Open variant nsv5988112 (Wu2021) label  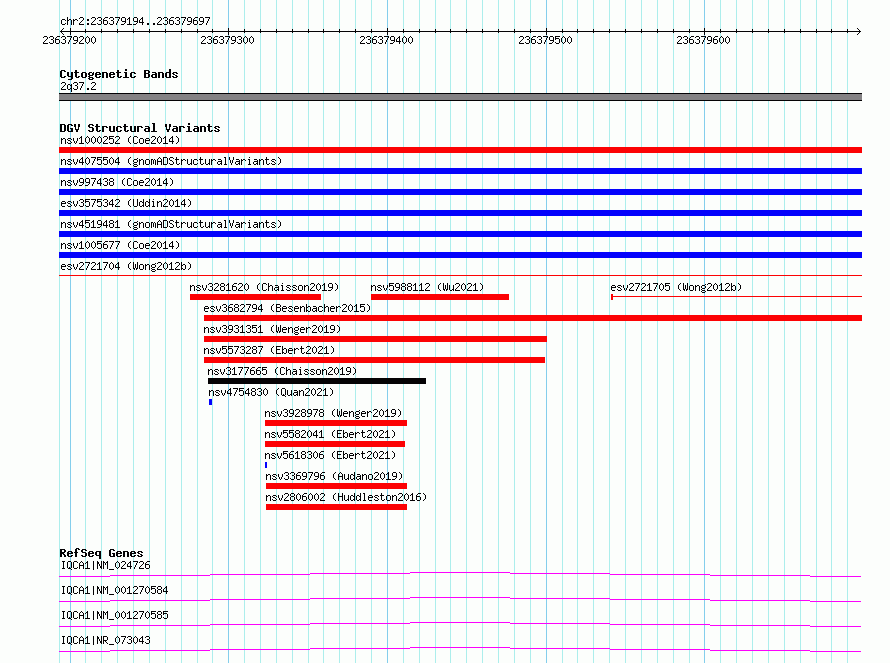pos(427,287)
